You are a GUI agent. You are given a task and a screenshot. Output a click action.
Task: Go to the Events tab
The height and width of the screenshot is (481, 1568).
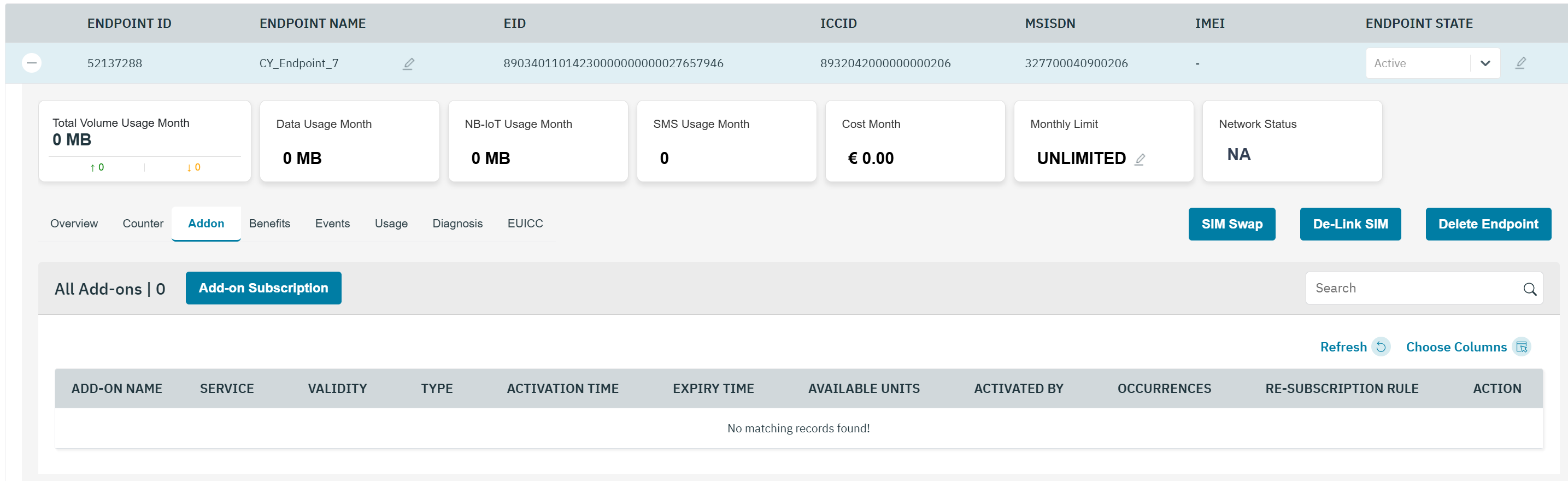(x=332, y=224)
